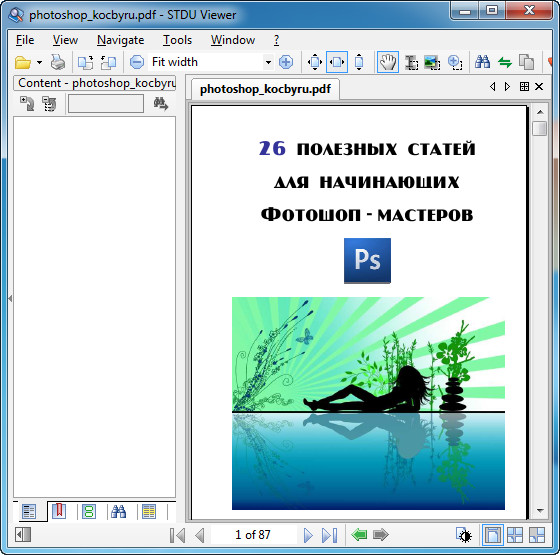Screen dimensions: 560x555
Task: Go to the previous page
Action: point(200,535)
